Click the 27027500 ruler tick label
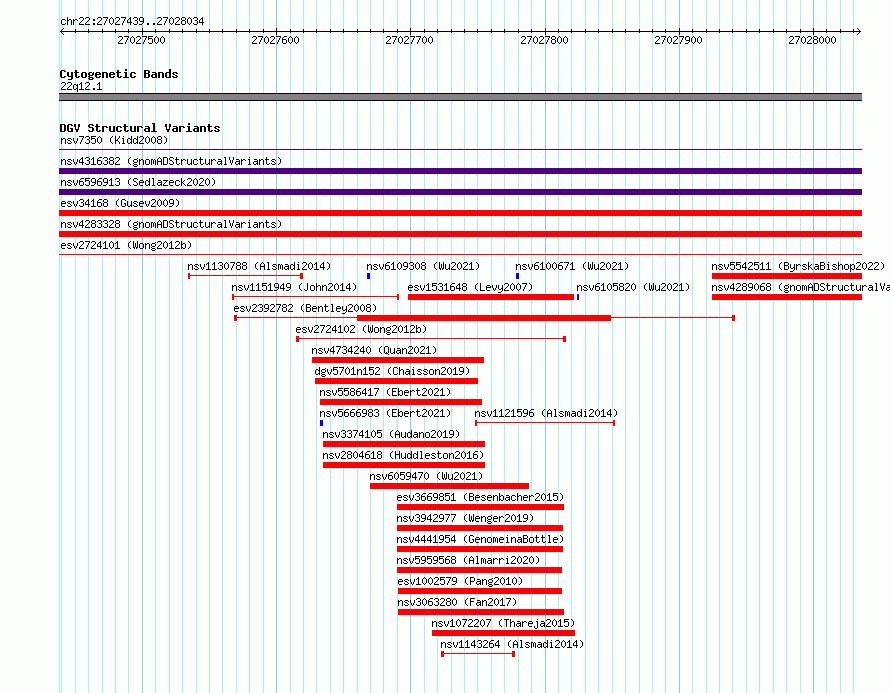The image size is (890, 693). (x=141, y=40)
